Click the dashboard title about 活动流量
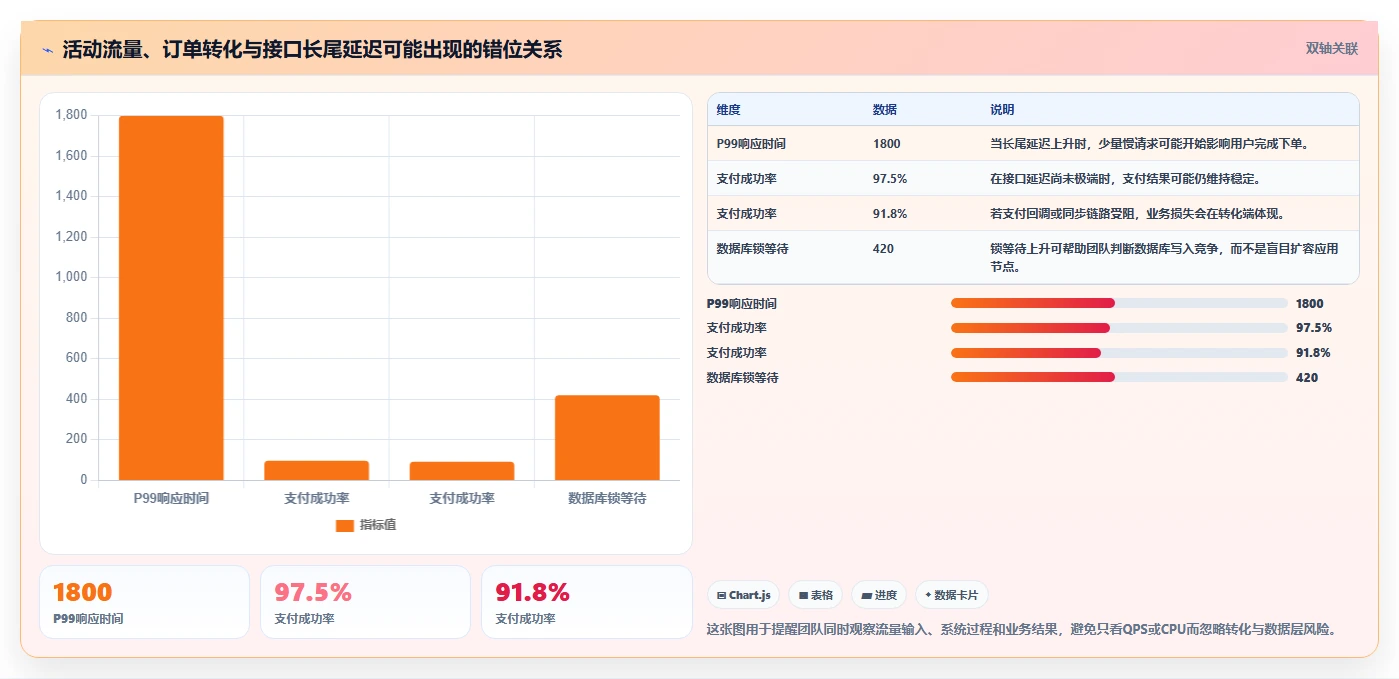1399x679 pixels. 312,49
